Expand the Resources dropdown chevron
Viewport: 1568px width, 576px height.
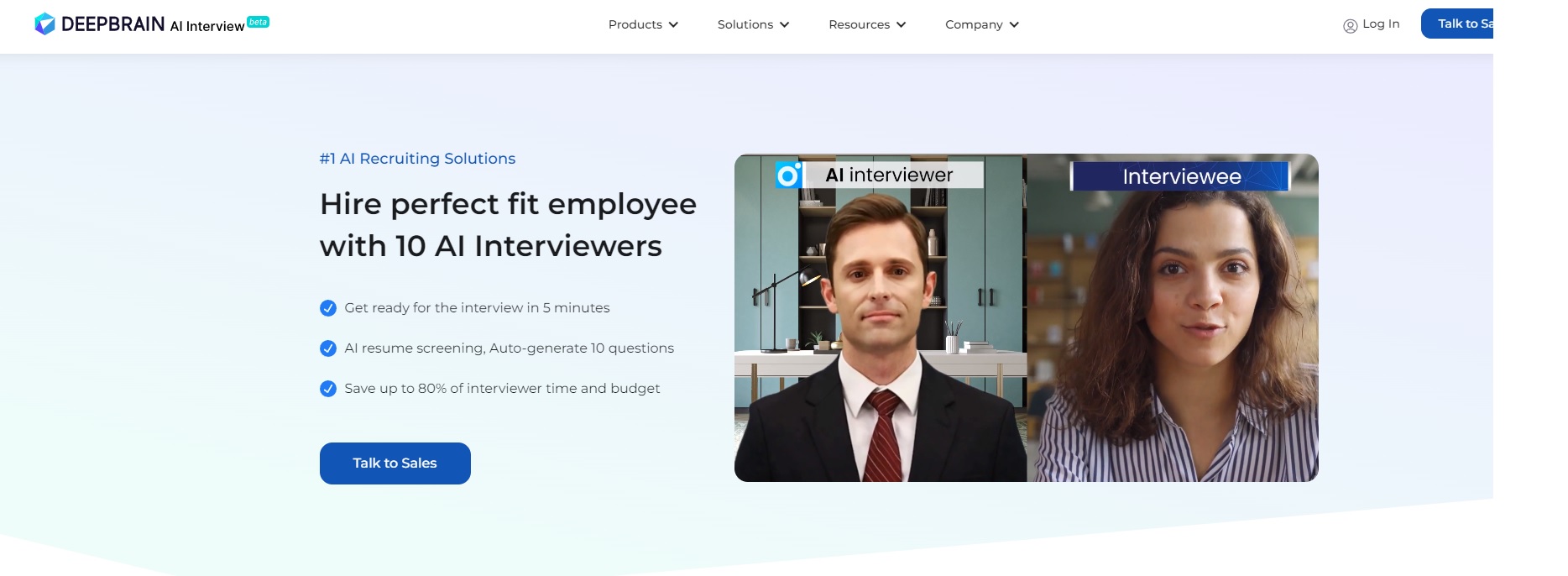tap(901, 25)
